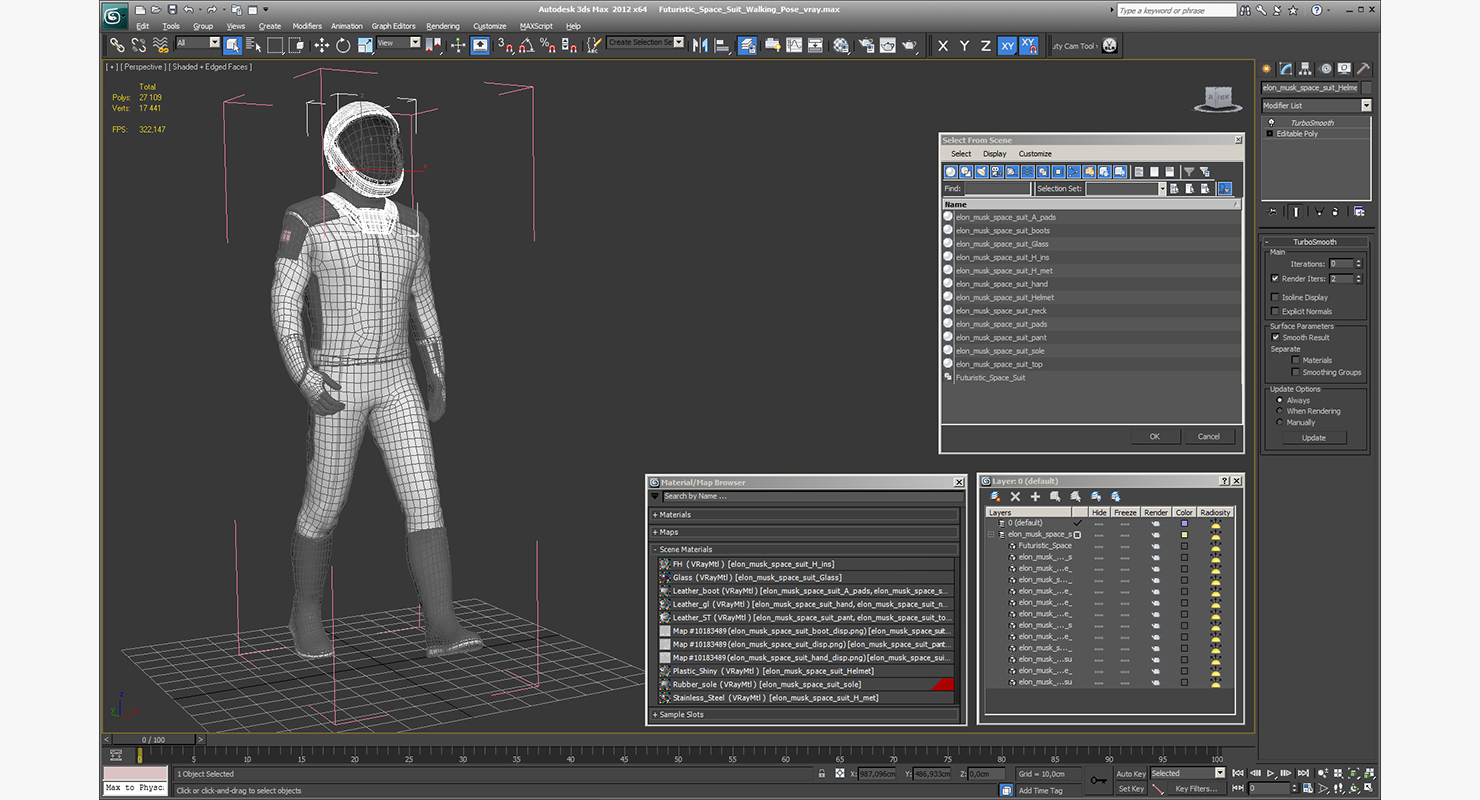The width and height of the screenshot is (1480, 800).
Task: Choose the Select and Move tool
Action: click(322, 45)
